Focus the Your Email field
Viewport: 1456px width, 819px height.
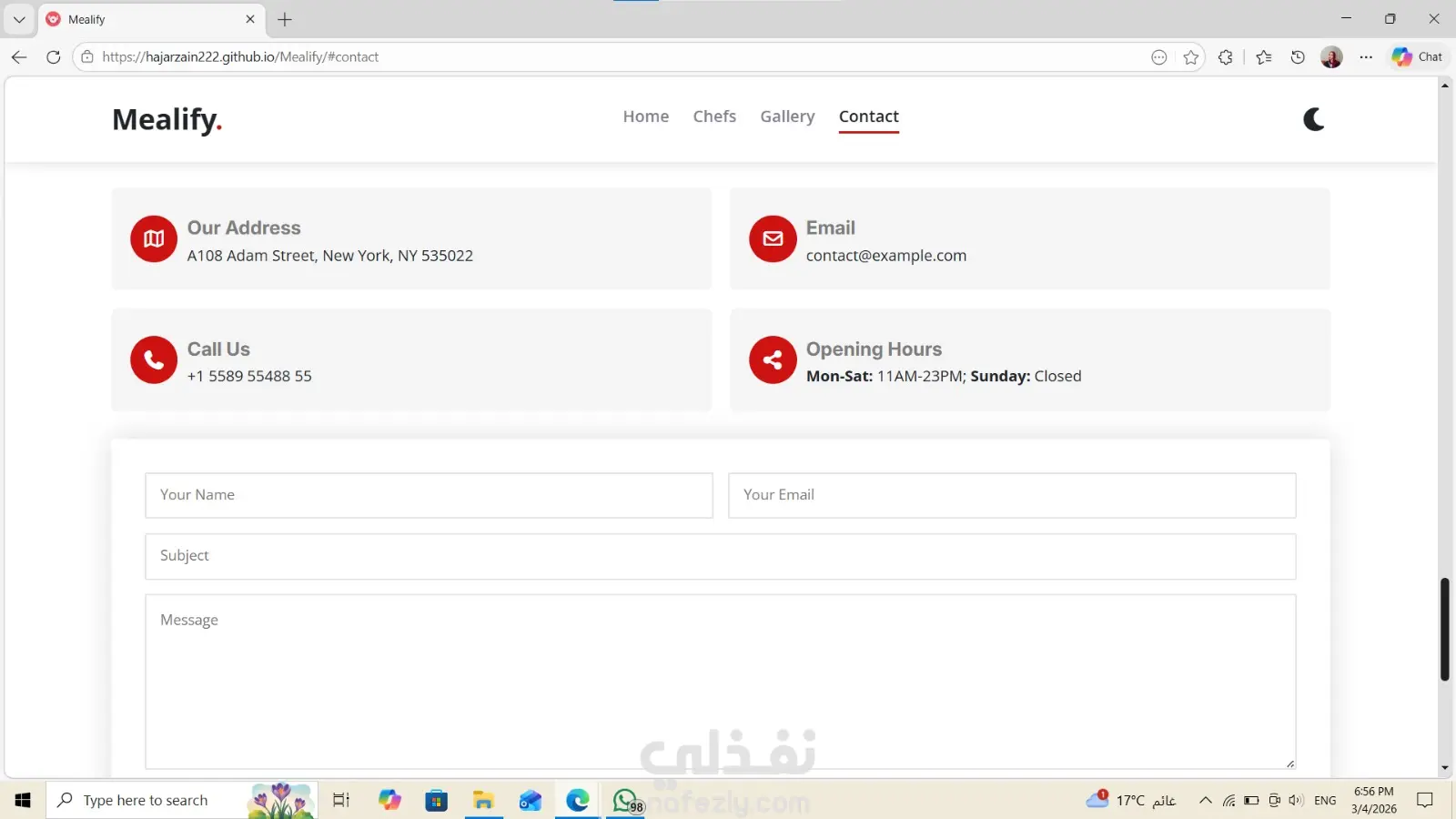pyautogui.click(x=1012, y=495)
